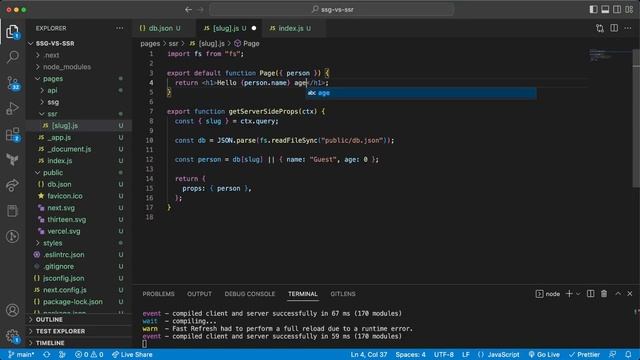Maximize the panel with up chevron
Viewport: 640px width, 360px height.
point(618,294)
